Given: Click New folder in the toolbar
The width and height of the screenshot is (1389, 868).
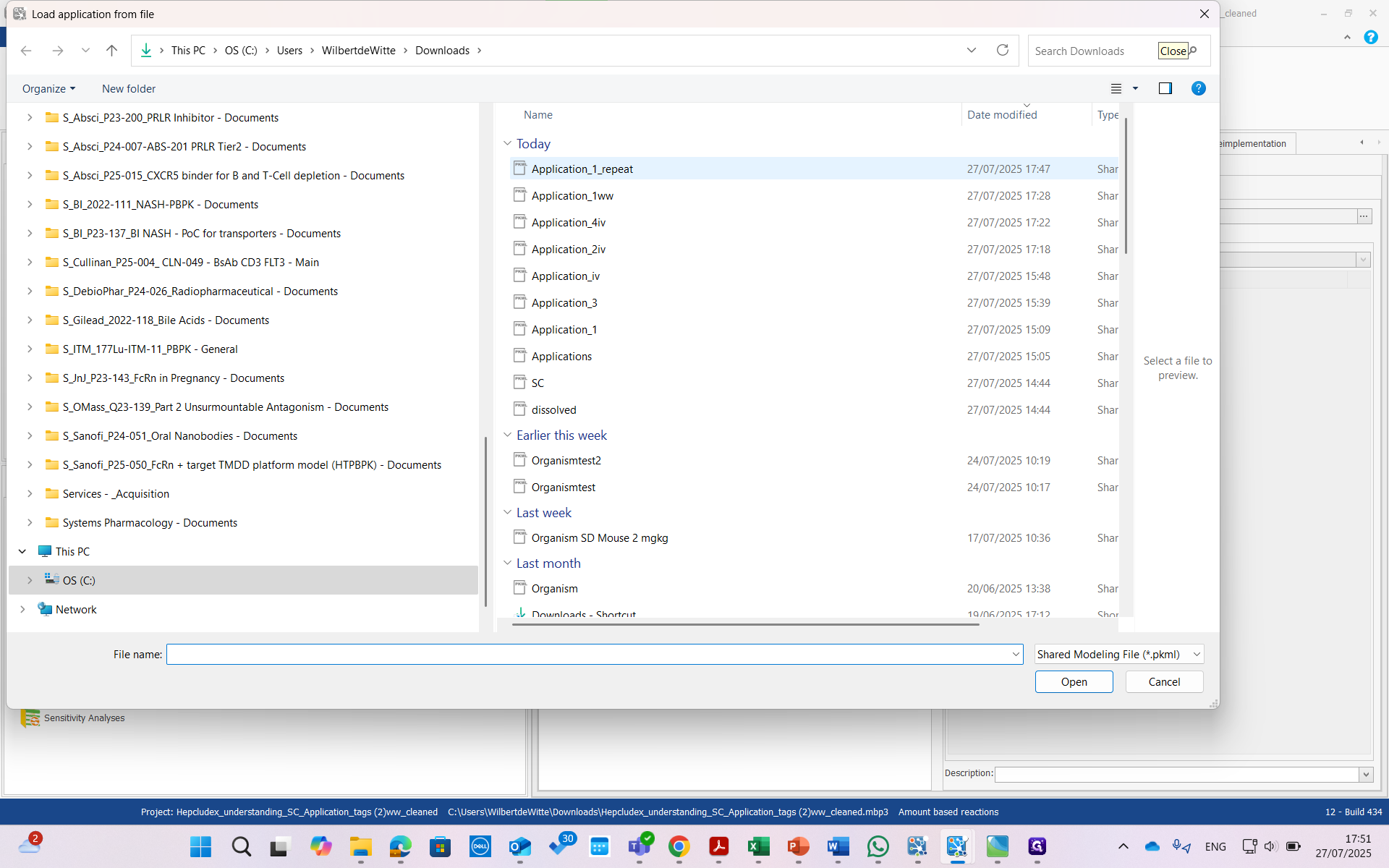Looking at the screenshot, I should click(129, 89).
